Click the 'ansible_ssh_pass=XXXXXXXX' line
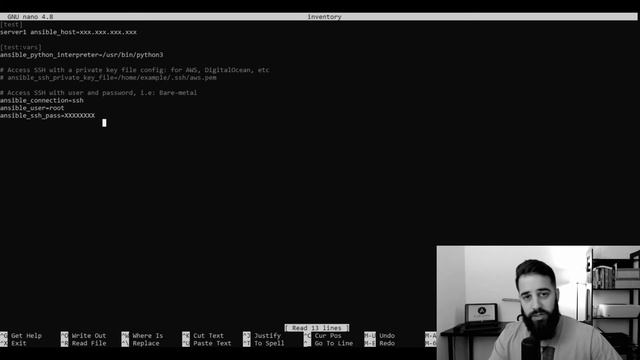640x360 pixels. pyautogui.click(x=47, y=116)
